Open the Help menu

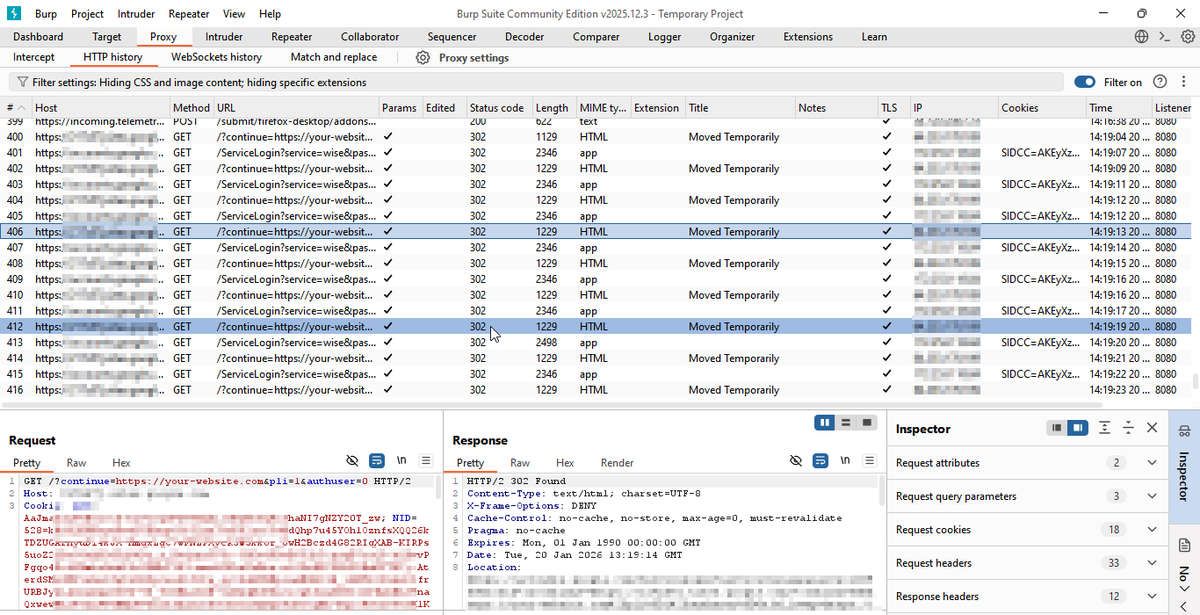coord(270,14)
